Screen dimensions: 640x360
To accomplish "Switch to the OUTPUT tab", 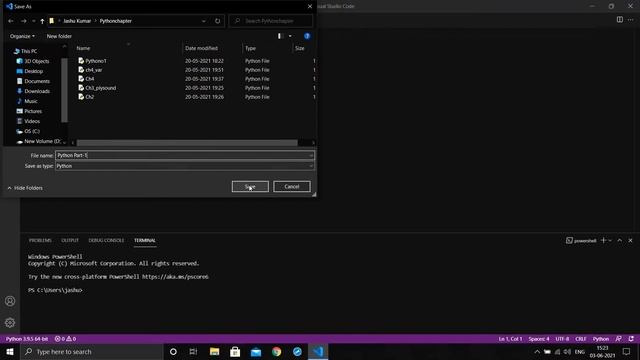I will 70,240.
